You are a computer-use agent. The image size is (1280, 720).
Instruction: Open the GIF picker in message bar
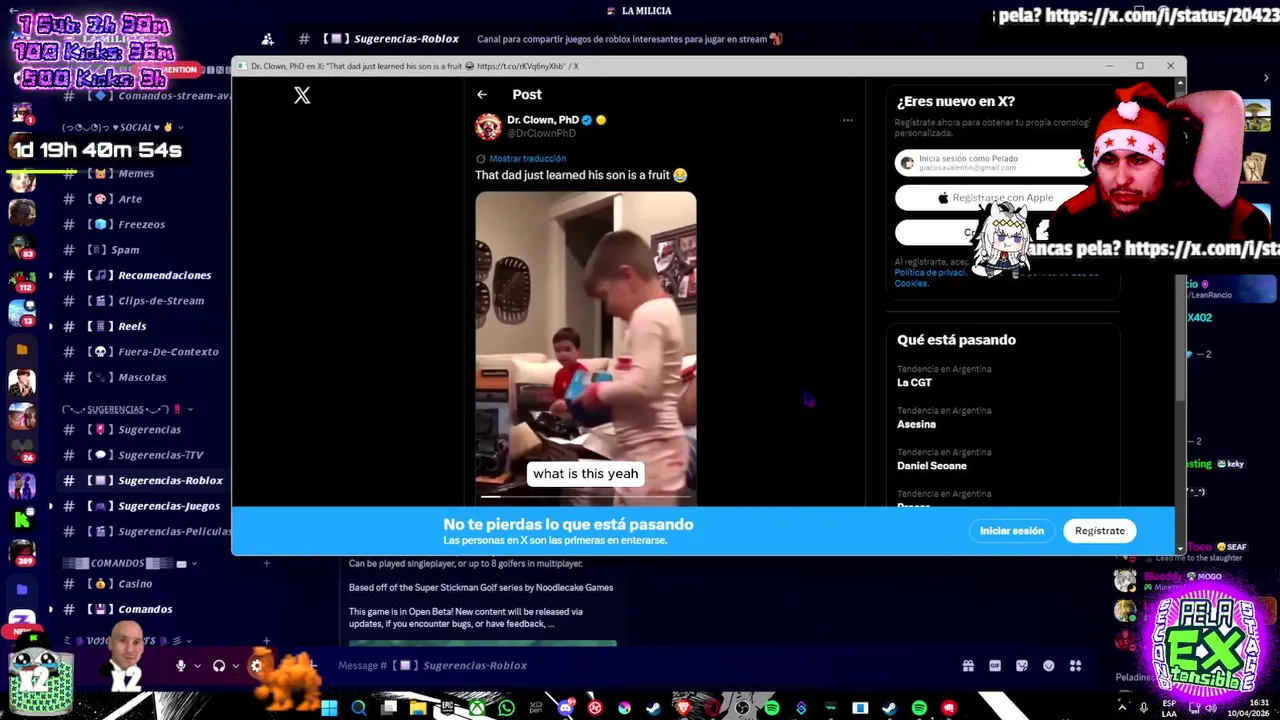pos(995,666)
